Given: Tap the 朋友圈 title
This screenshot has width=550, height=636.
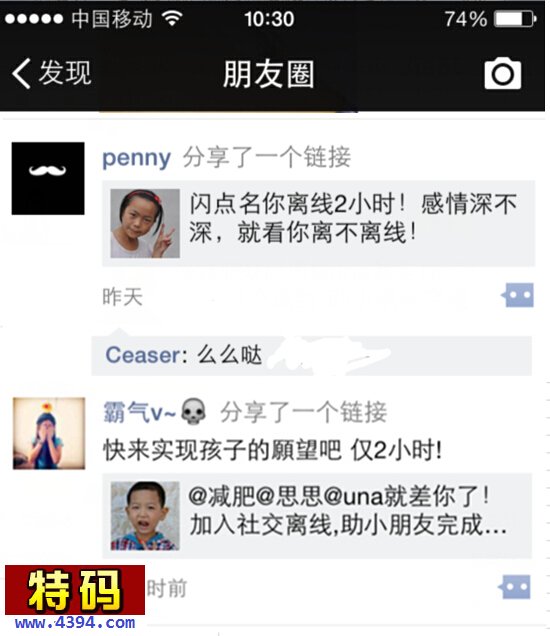Looking at the screenshot, I should click(269, 74).
